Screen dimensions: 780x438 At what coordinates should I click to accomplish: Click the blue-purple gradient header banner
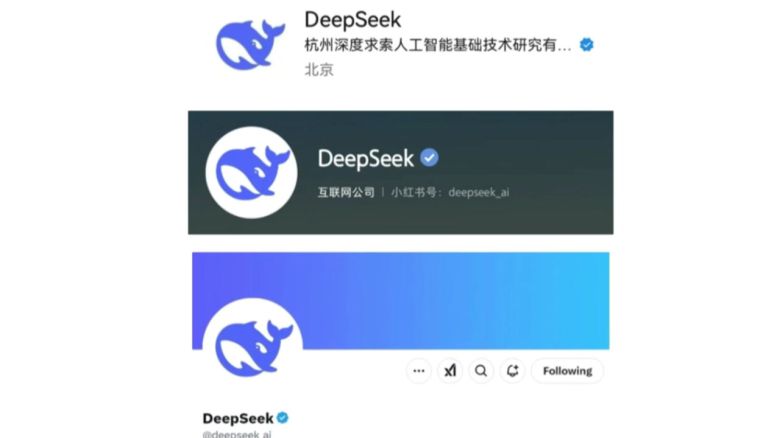click(x=401, y=300)
